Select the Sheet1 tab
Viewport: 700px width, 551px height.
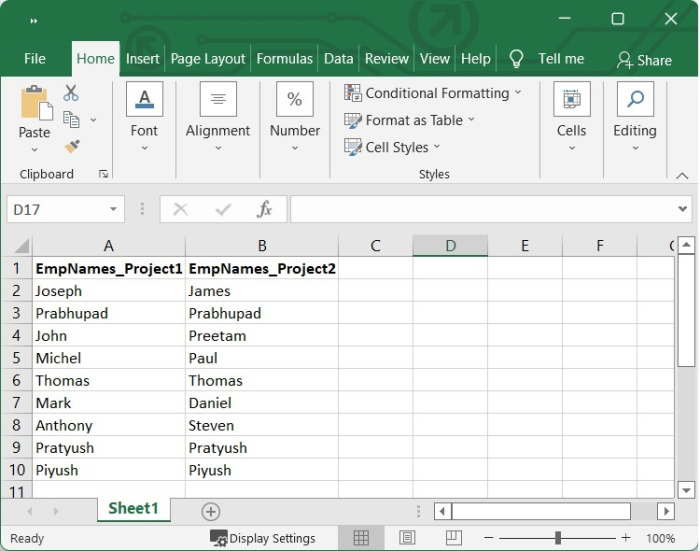pyautogui.click(x=133, y=509)
